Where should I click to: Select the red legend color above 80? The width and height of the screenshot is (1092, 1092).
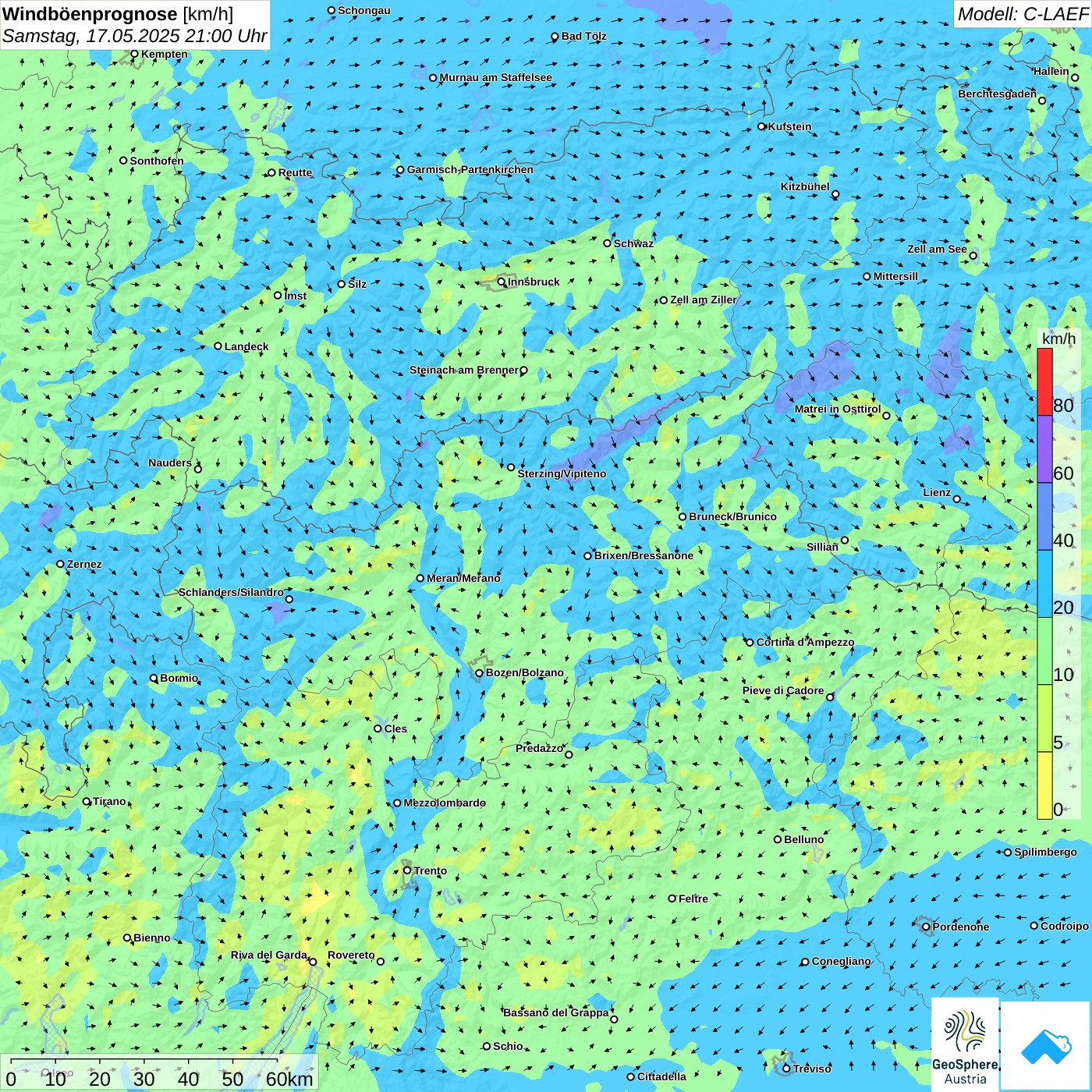click(1044, 381)
